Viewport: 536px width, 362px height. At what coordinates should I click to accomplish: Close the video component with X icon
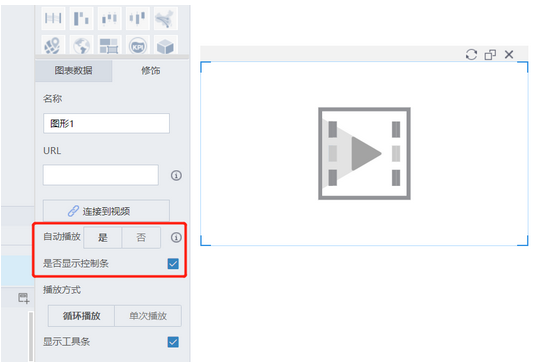click(509, 54)
